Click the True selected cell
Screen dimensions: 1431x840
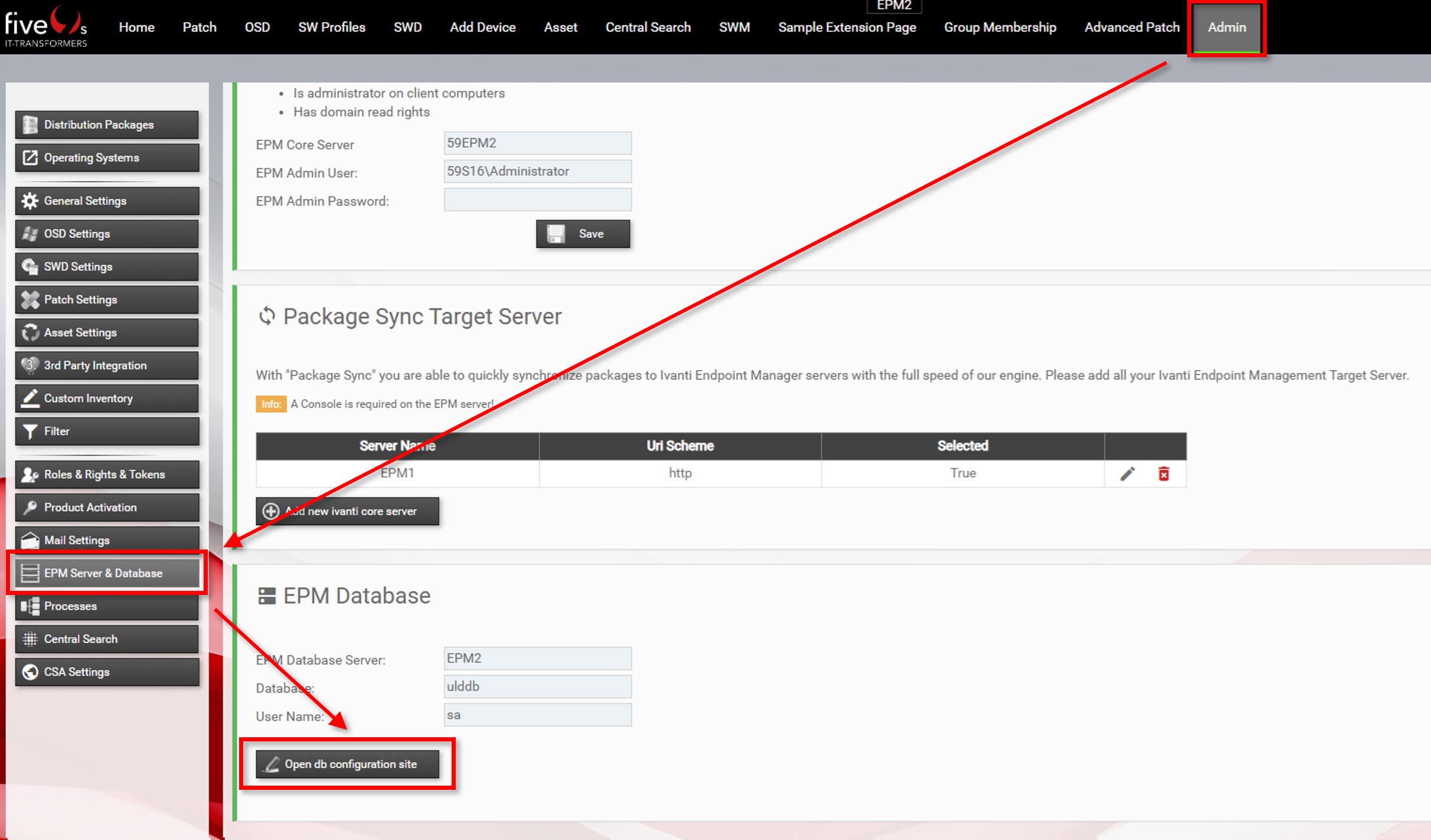(x=963, y=473)
